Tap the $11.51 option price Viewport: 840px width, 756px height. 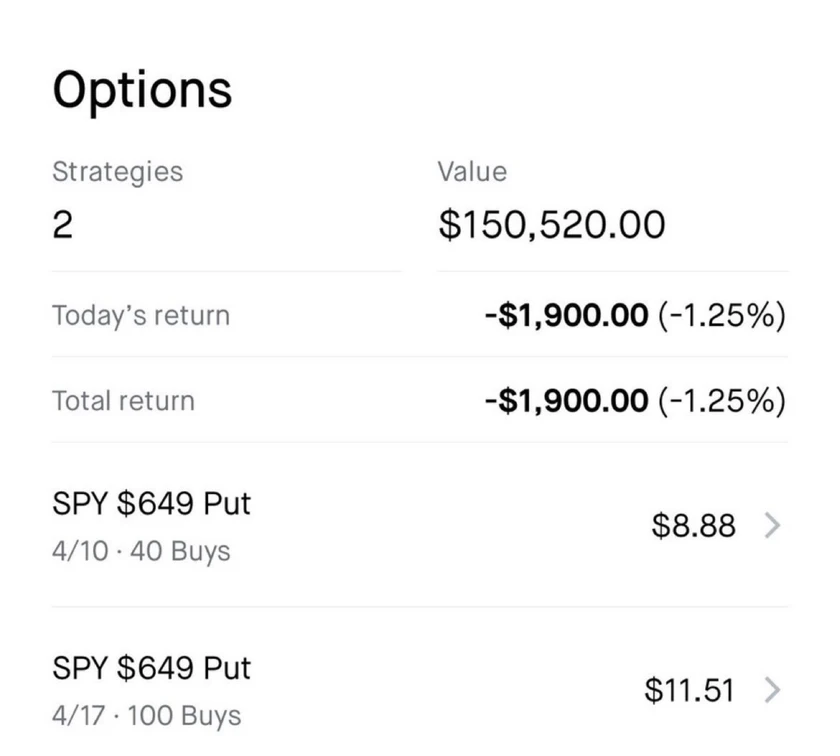(689, 690)
